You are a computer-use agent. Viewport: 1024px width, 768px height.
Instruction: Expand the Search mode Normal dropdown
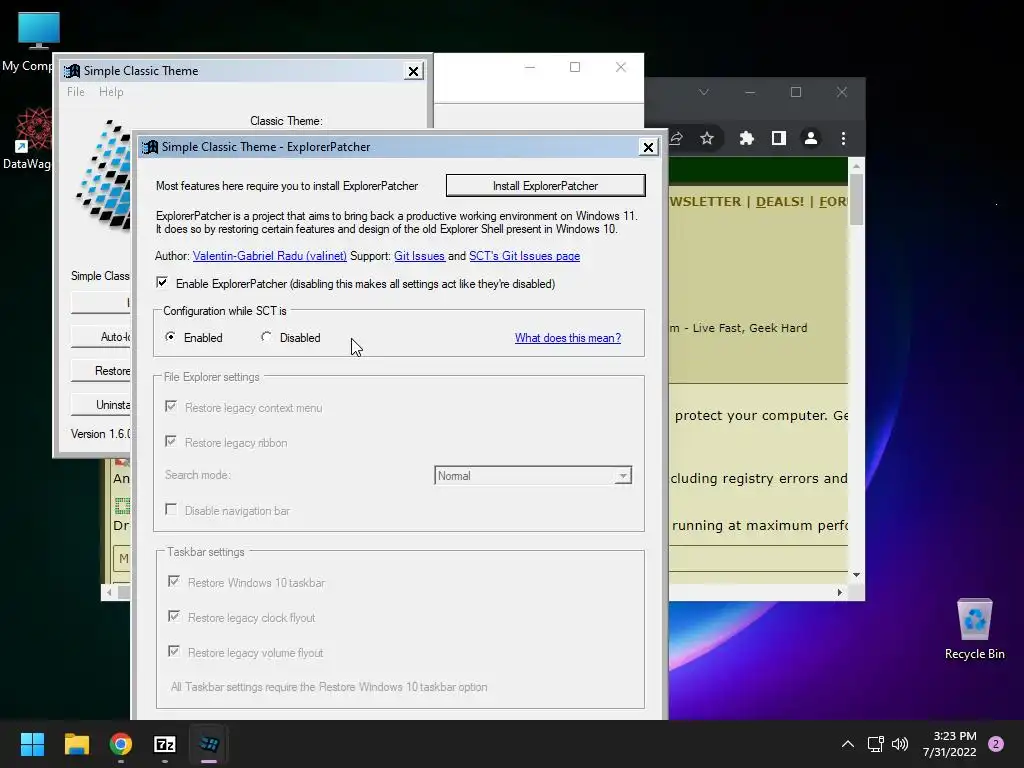pos(623,475)
